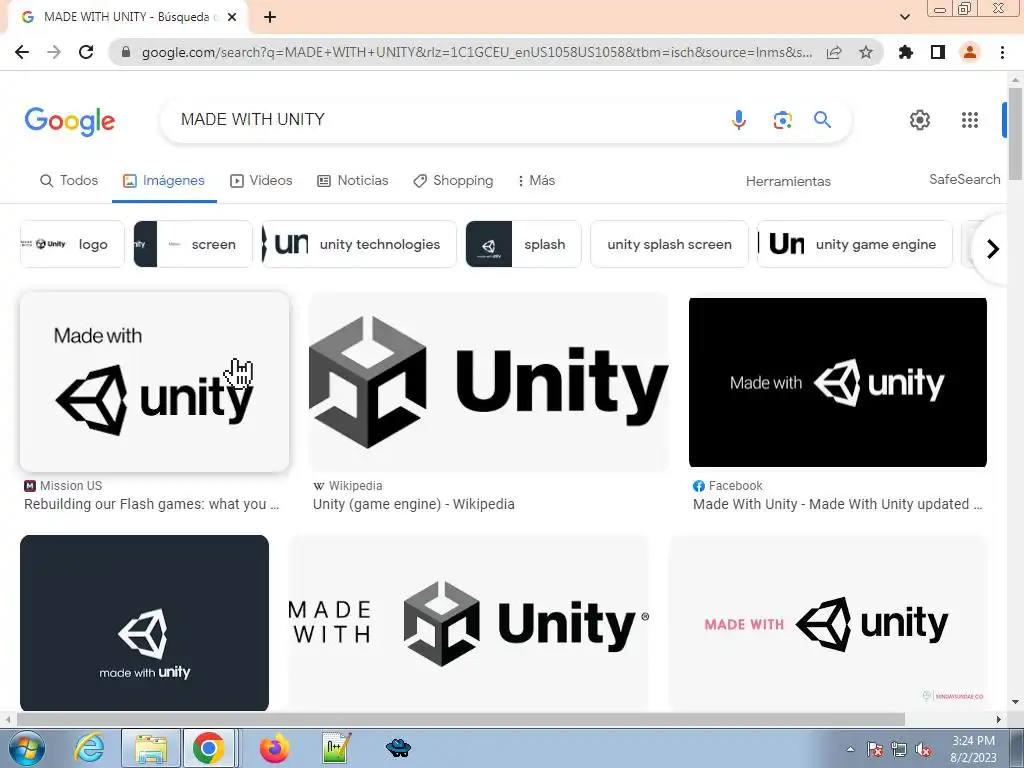
Task: Open the Facebook black Made with unity image
Action: click(838, 383)
